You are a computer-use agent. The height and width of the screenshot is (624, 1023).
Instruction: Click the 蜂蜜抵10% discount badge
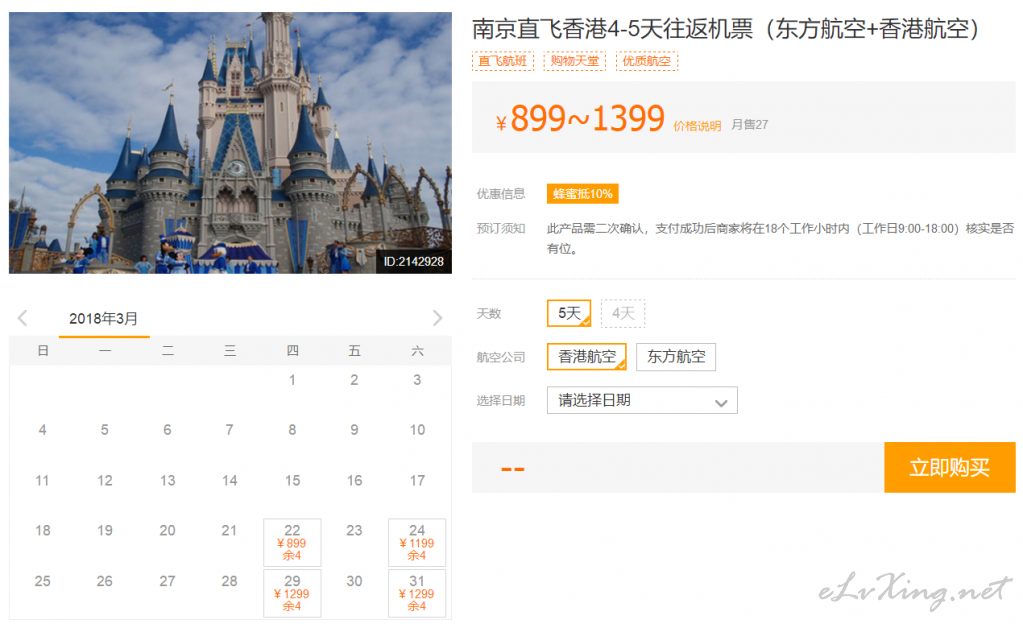tap(583, 194)
